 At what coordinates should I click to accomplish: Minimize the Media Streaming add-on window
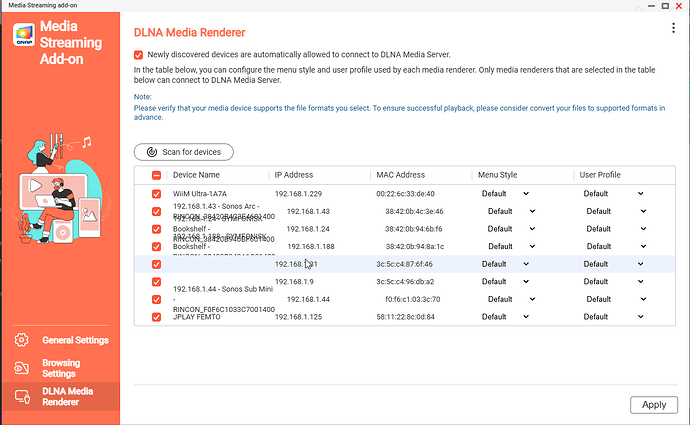652,6
